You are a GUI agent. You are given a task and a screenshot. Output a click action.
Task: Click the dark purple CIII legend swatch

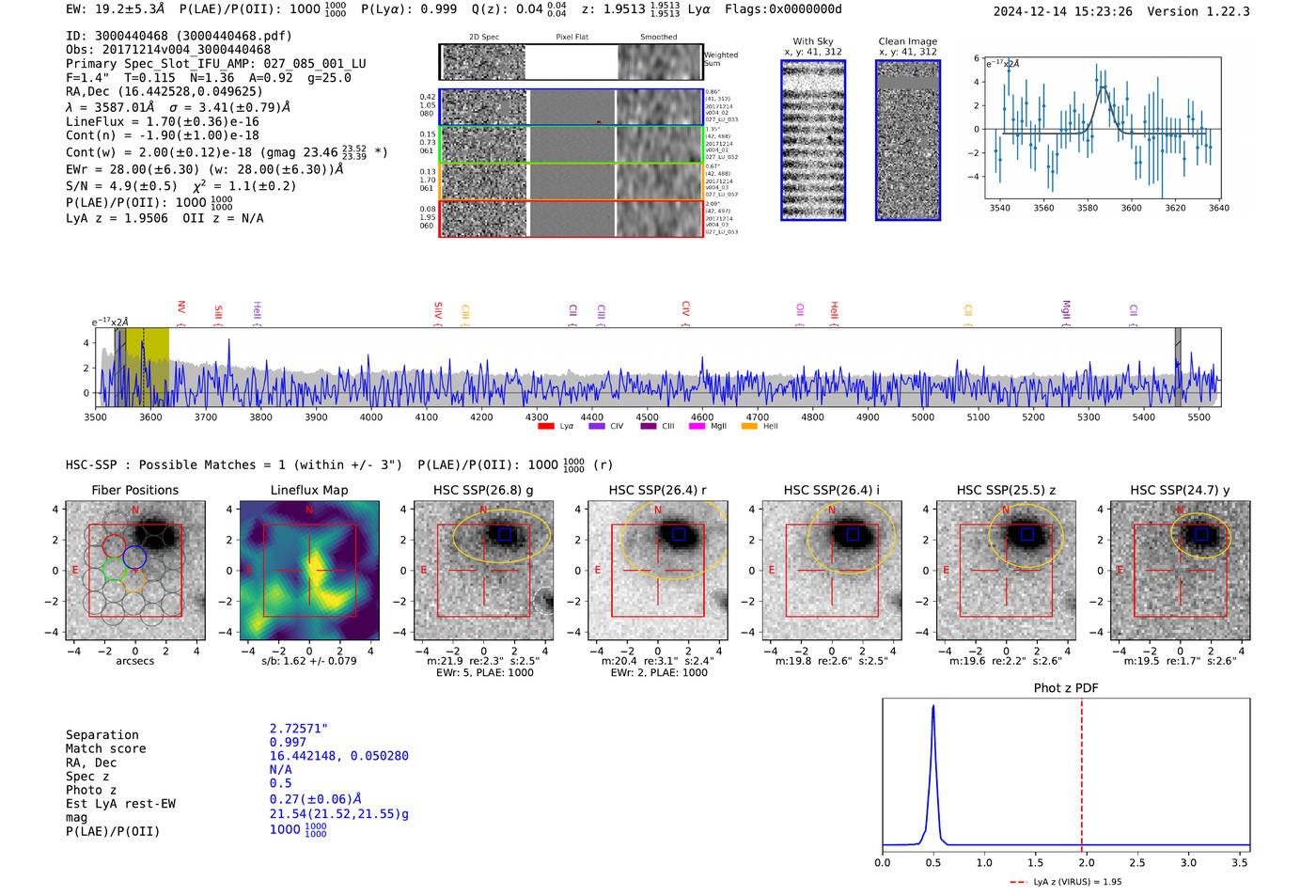(649, 426)
